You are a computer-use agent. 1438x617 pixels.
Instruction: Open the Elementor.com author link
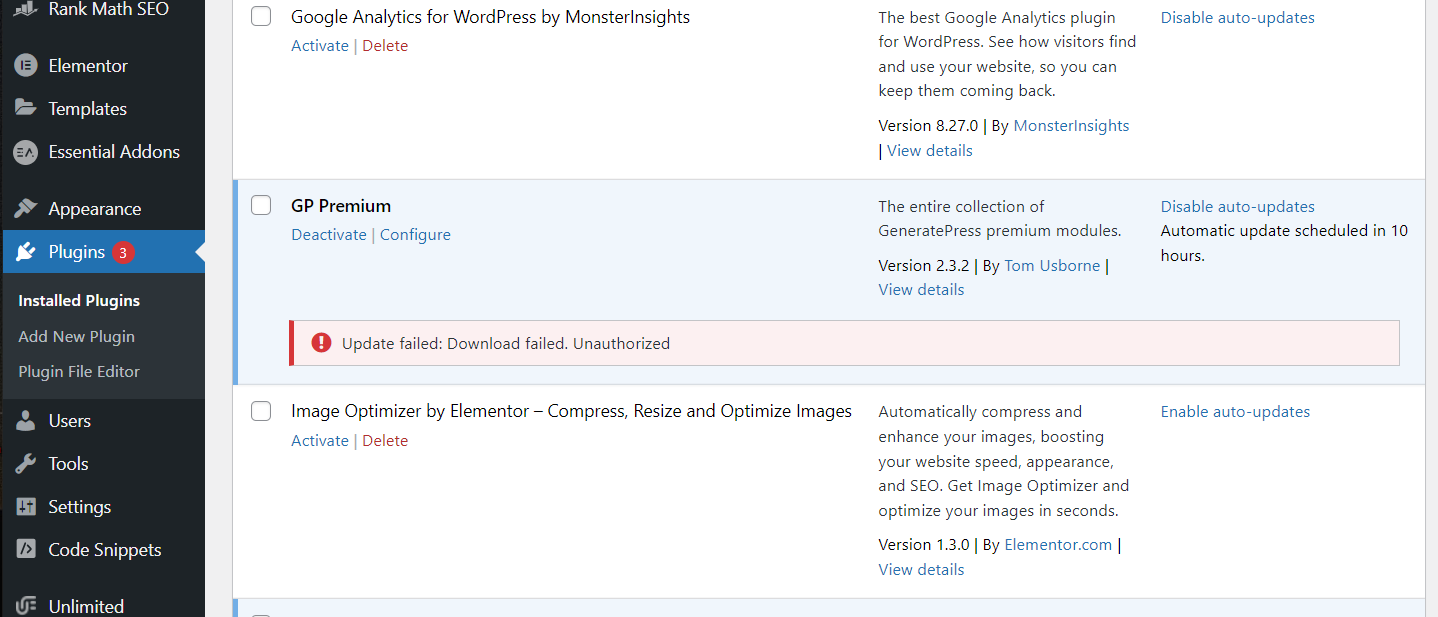click(x=1058, y=545)
